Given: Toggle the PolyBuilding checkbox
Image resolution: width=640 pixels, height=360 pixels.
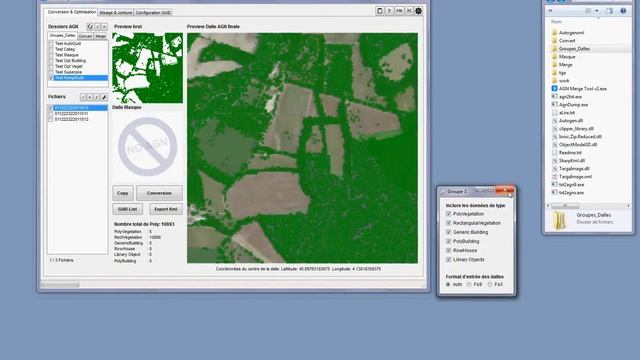Looking at the screenshot, I should [x=449, y=242].
